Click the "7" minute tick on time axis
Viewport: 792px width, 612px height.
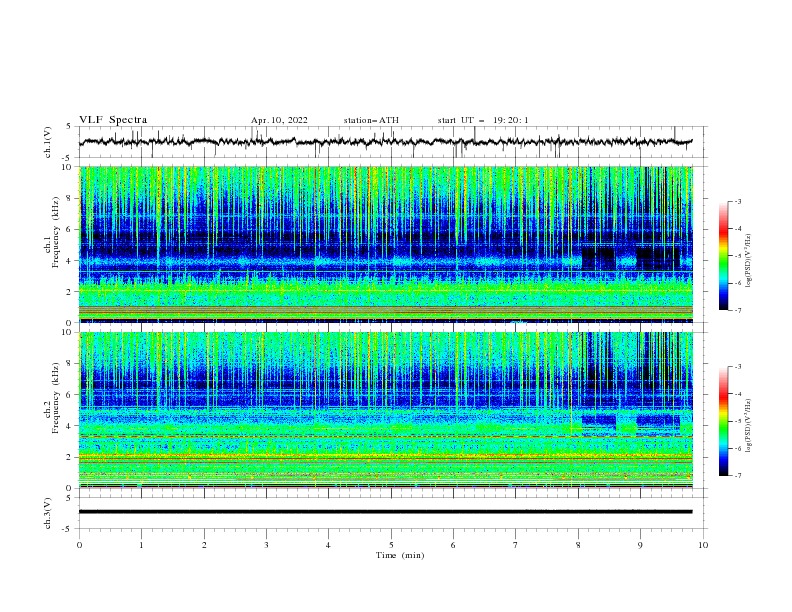click(515, 545)
